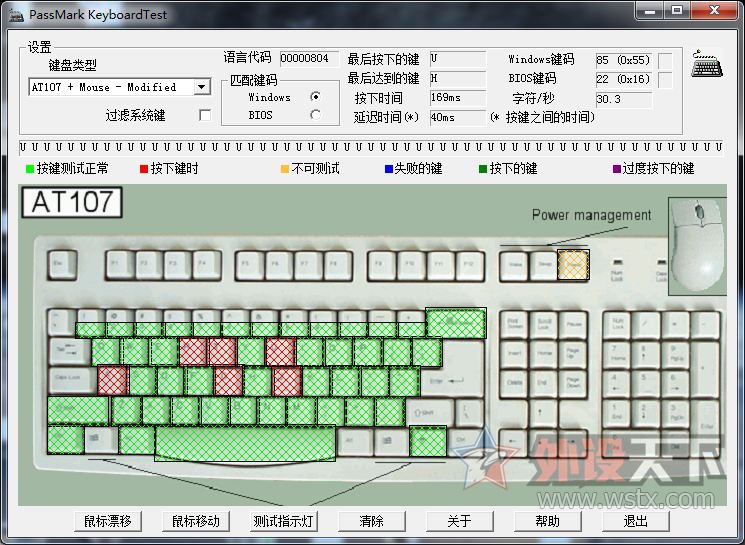Viewport: 745px width, 545px height.
Task: Click the PassMark KeyboardTest title bar icon
Action: coord(15,14)
